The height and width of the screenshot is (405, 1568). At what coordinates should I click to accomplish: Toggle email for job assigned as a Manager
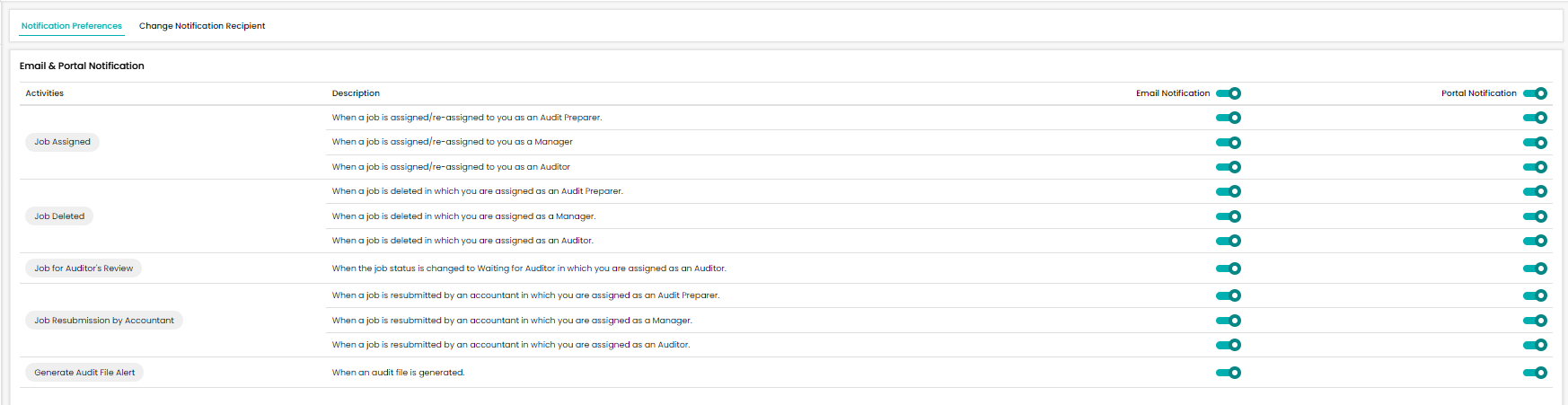point(1229,143)
